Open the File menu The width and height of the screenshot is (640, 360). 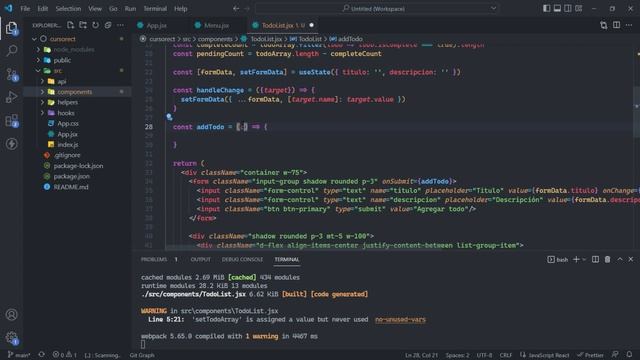(x=25, y=8)
